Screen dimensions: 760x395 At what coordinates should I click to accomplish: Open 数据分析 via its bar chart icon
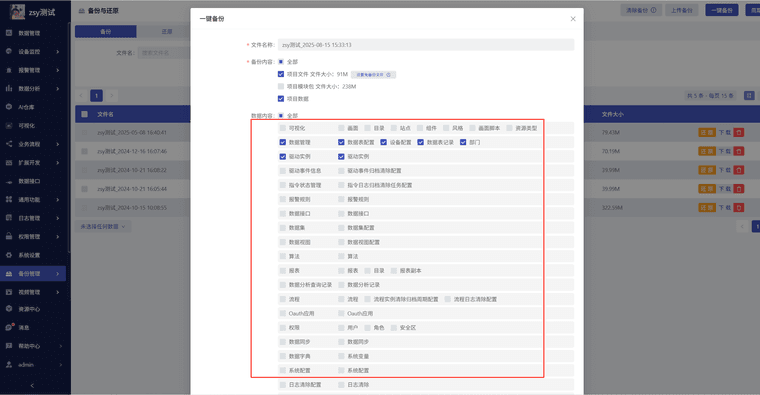(9, 88)
